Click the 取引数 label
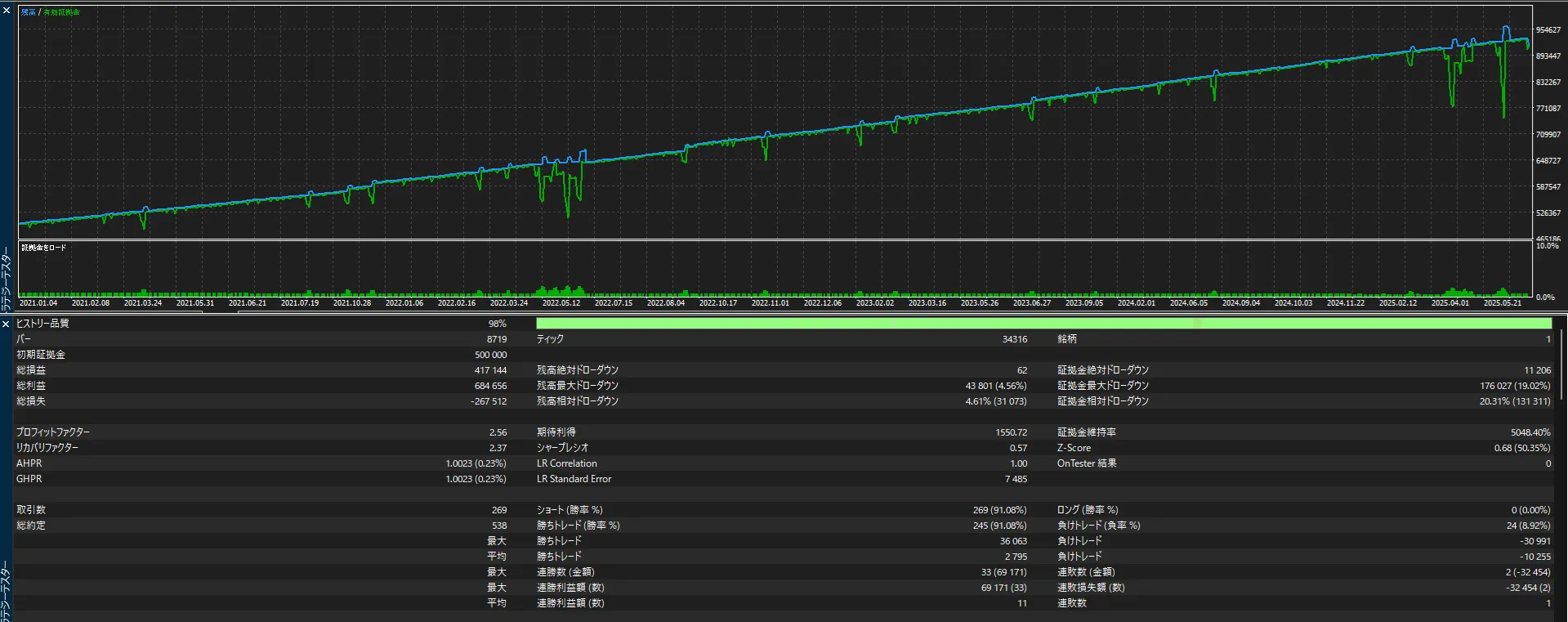This screenshot has width=1568, height=622. click(31, 510)
